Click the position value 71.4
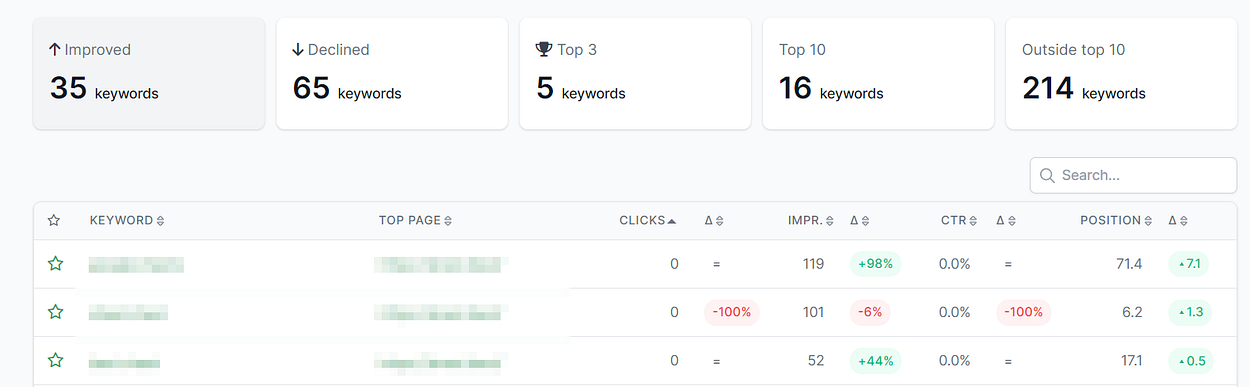1250x387 pixels. [1128, 264]
